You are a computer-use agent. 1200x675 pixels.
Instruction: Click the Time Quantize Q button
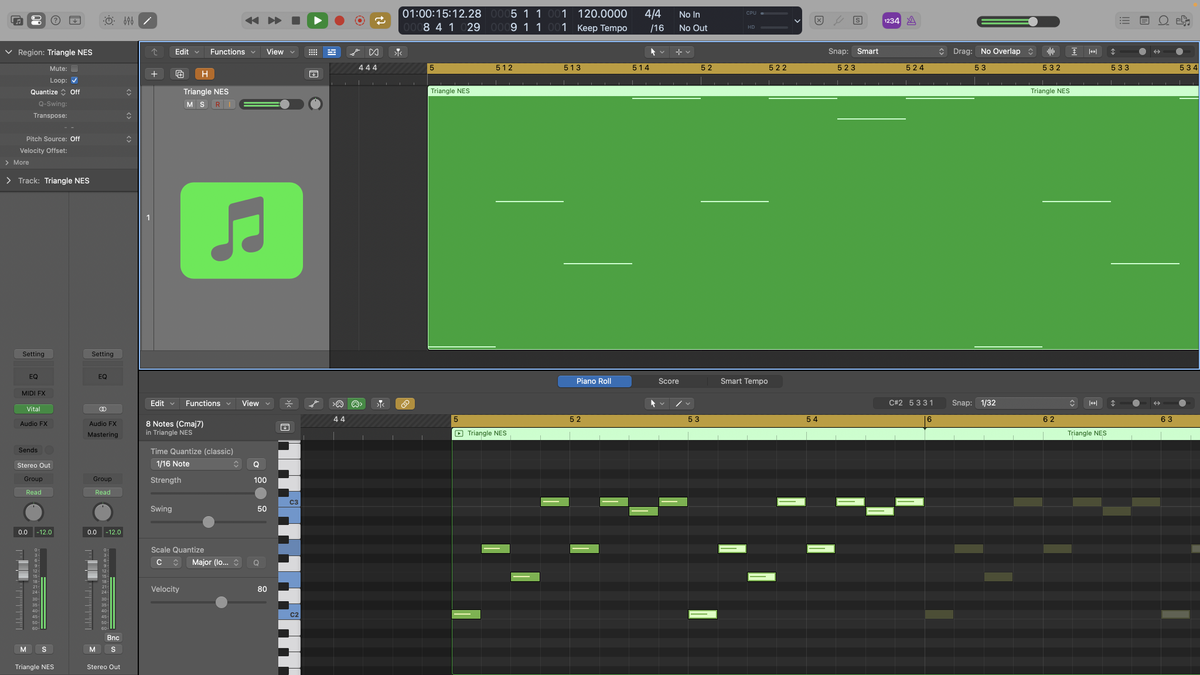256,464
